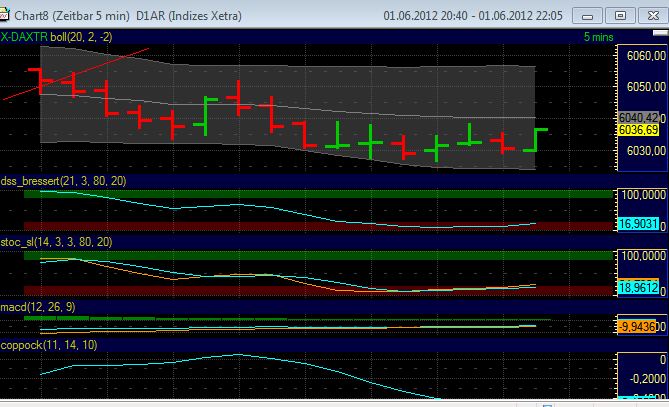
Task: Click the small white bar beside 5 mins
Action: pyautogui.click(x=660, y=33)
